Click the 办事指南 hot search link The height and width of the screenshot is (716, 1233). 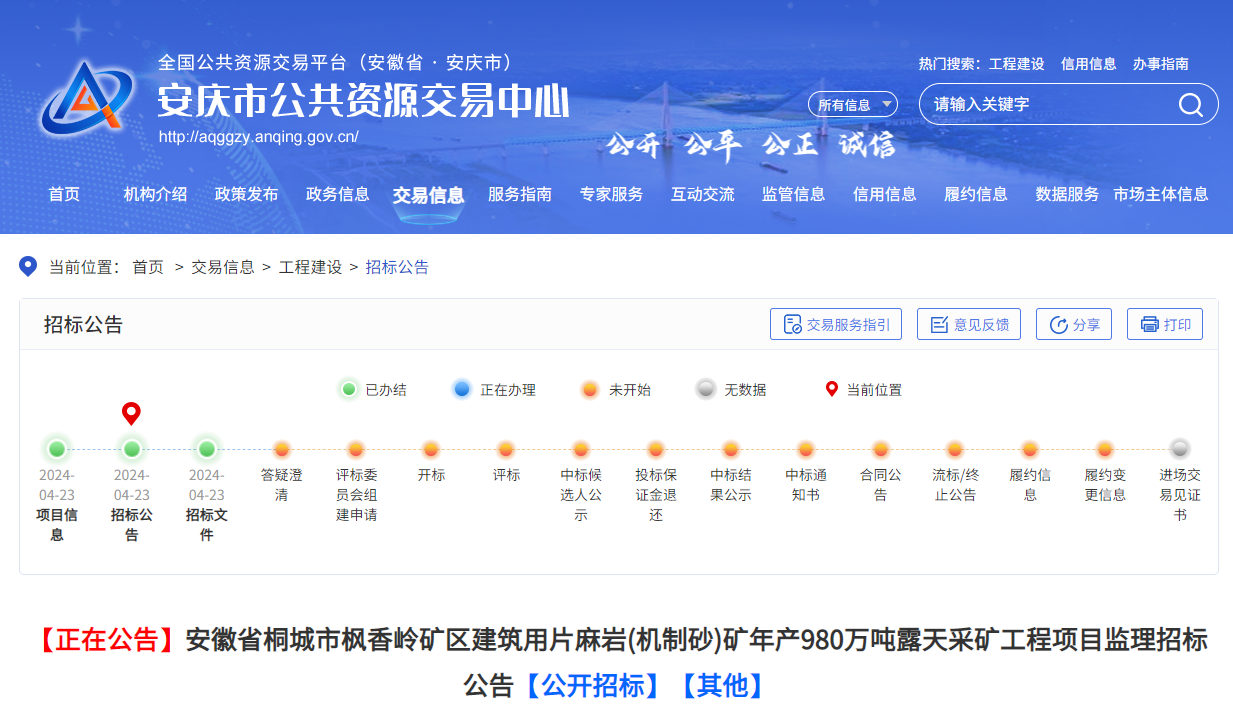[x=1160, y=64]
